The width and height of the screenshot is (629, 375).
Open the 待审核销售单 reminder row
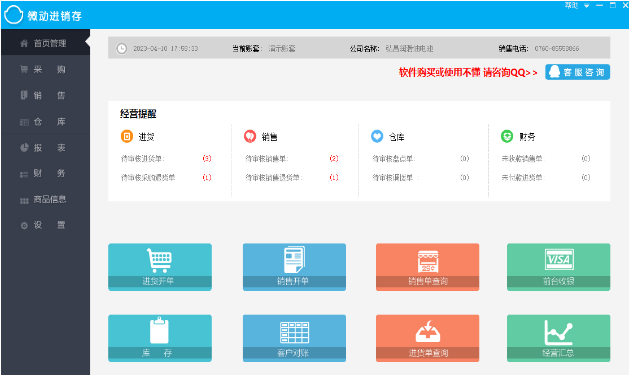pos(292,159)
